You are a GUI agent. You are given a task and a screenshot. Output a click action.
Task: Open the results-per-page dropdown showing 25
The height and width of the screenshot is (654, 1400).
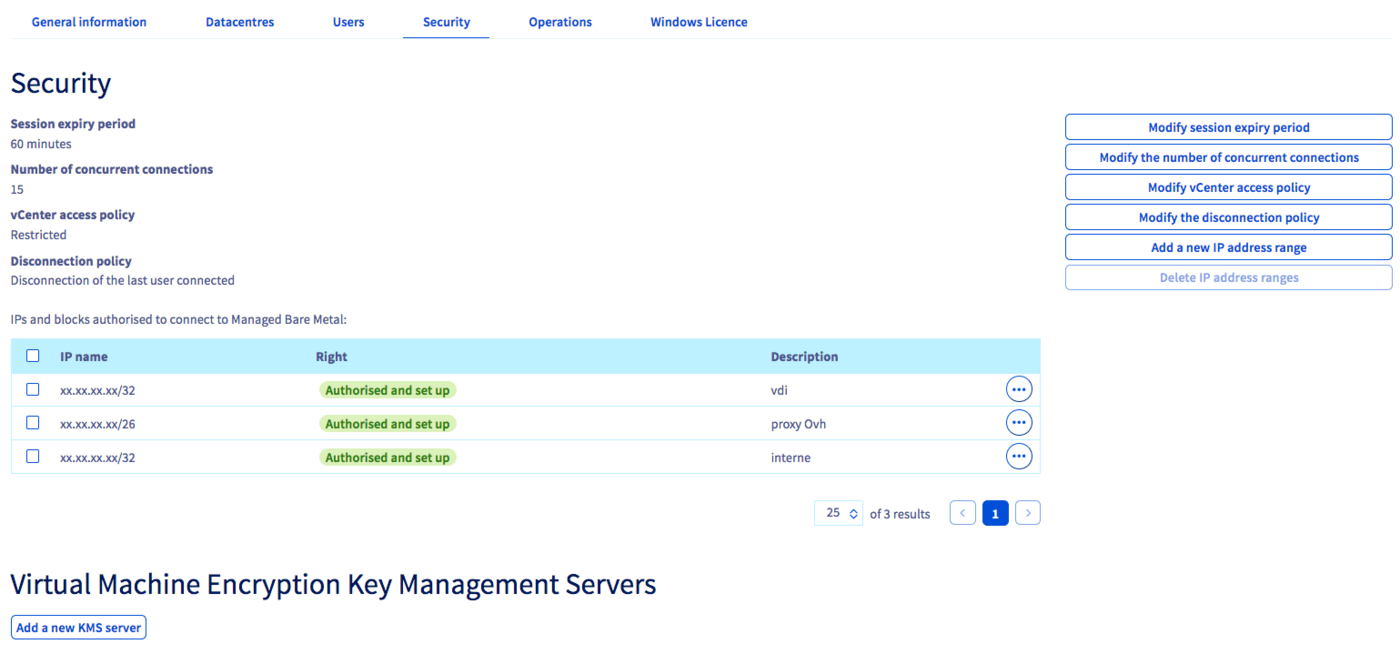pos(838,512)
